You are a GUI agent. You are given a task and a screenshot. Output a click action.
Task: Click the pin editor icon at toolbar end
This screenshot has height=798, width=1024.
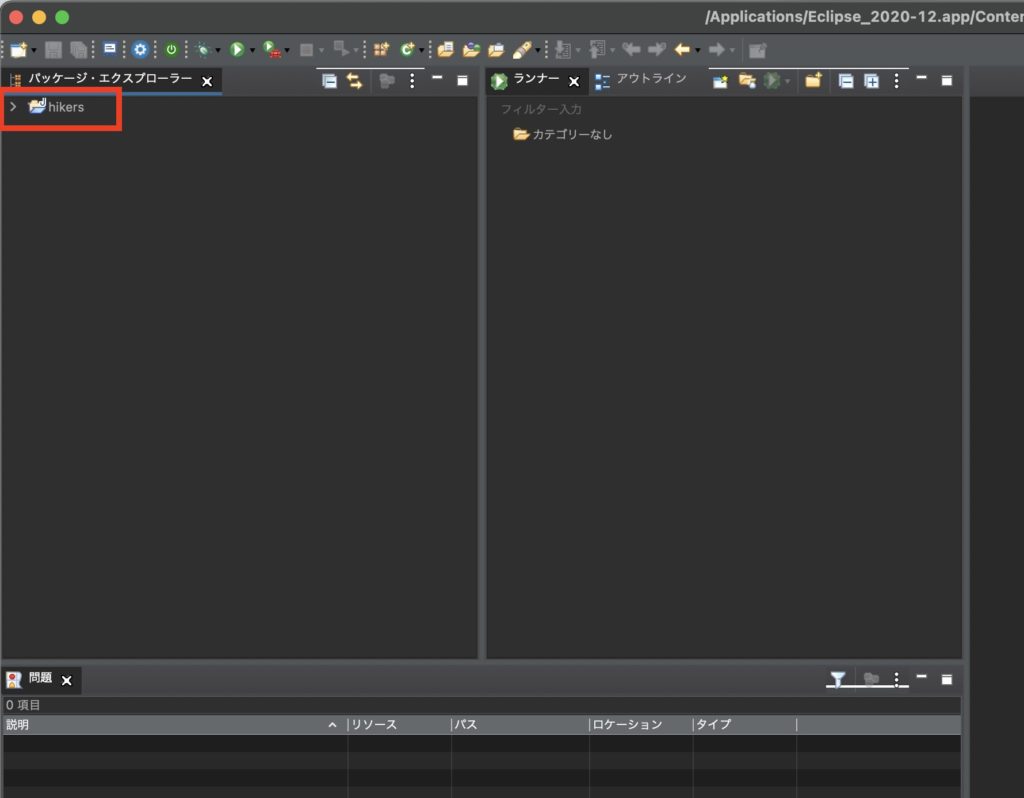click(758, 50)
